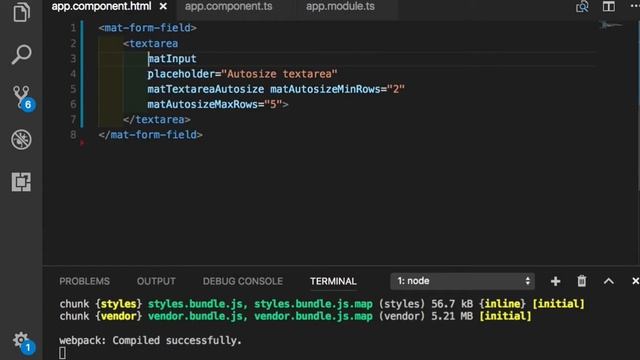Open the Explorer files view
The width and height of the screenshot is (640, 360).
[21, 11]
